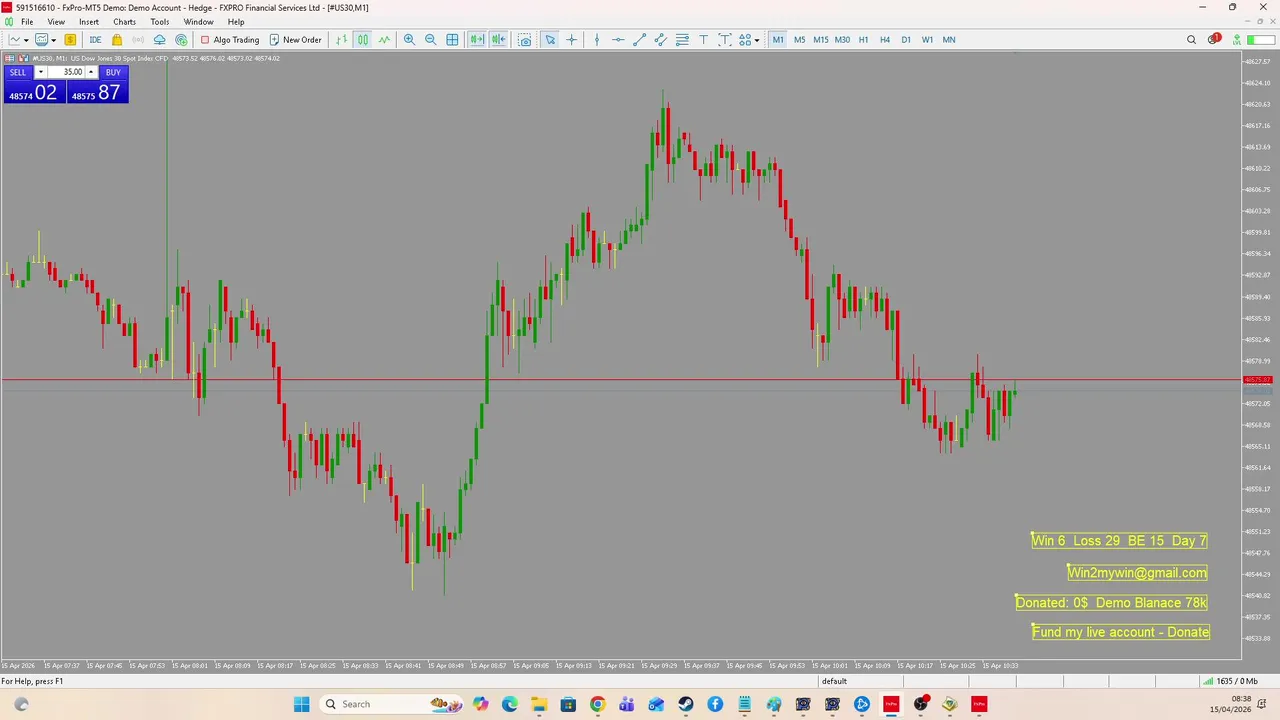Zoom in on the chart
The width and height of the screenshot is (1280, 720).
[409, 40]
